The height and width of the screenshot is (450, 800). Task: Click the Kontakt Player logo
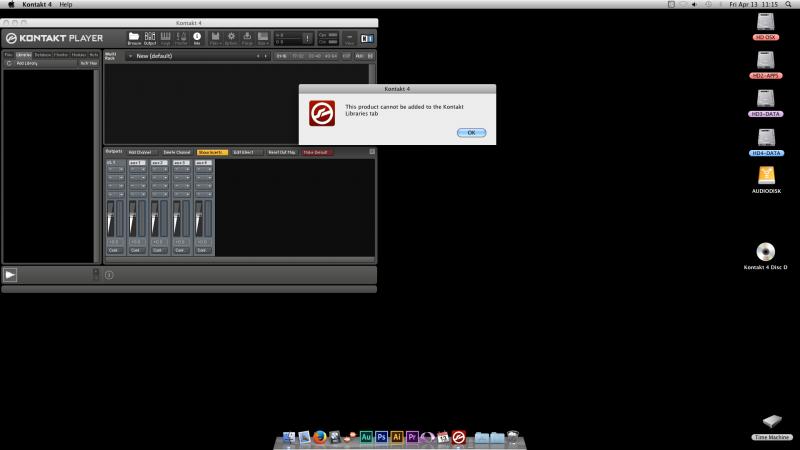coord(54,38)
